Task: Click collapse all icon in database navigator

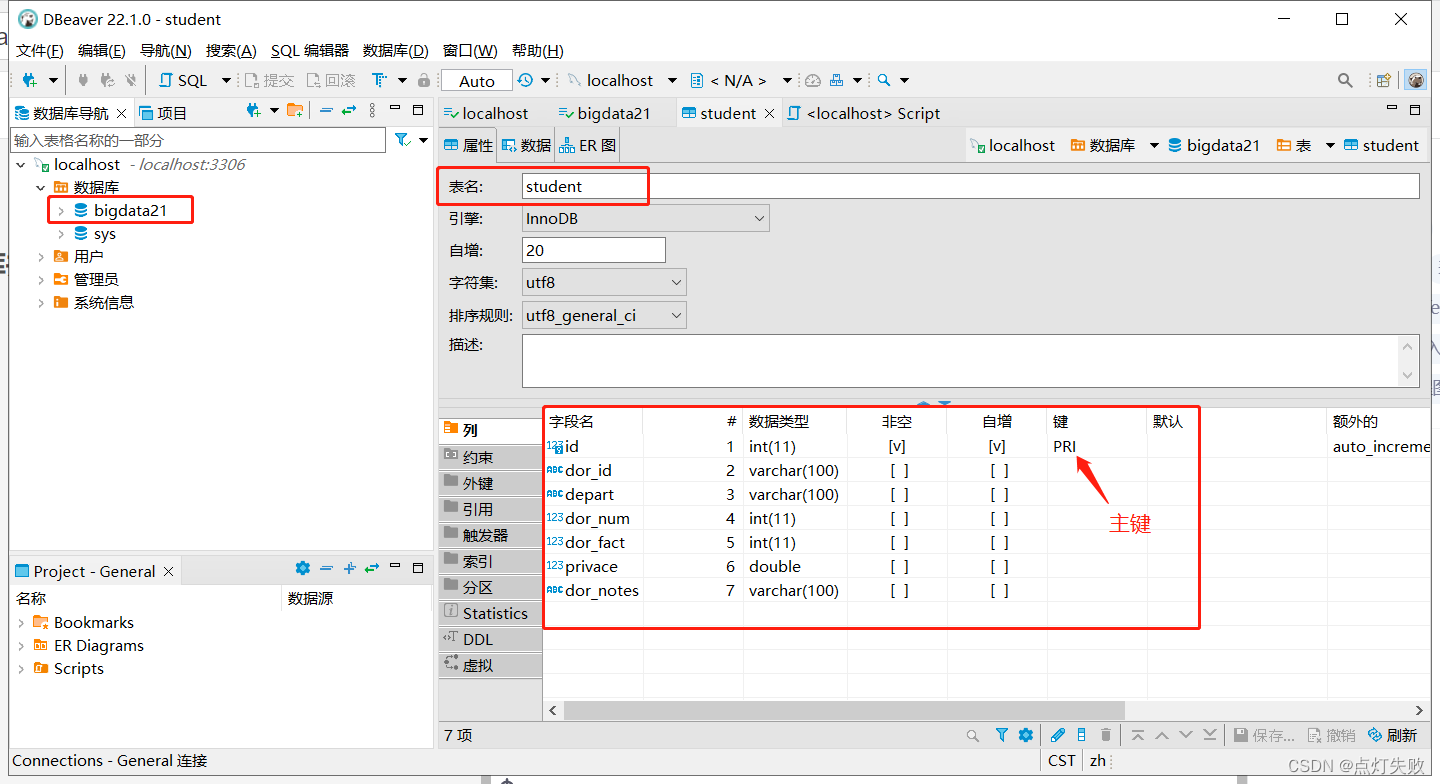Action: (x=326, y=110)
